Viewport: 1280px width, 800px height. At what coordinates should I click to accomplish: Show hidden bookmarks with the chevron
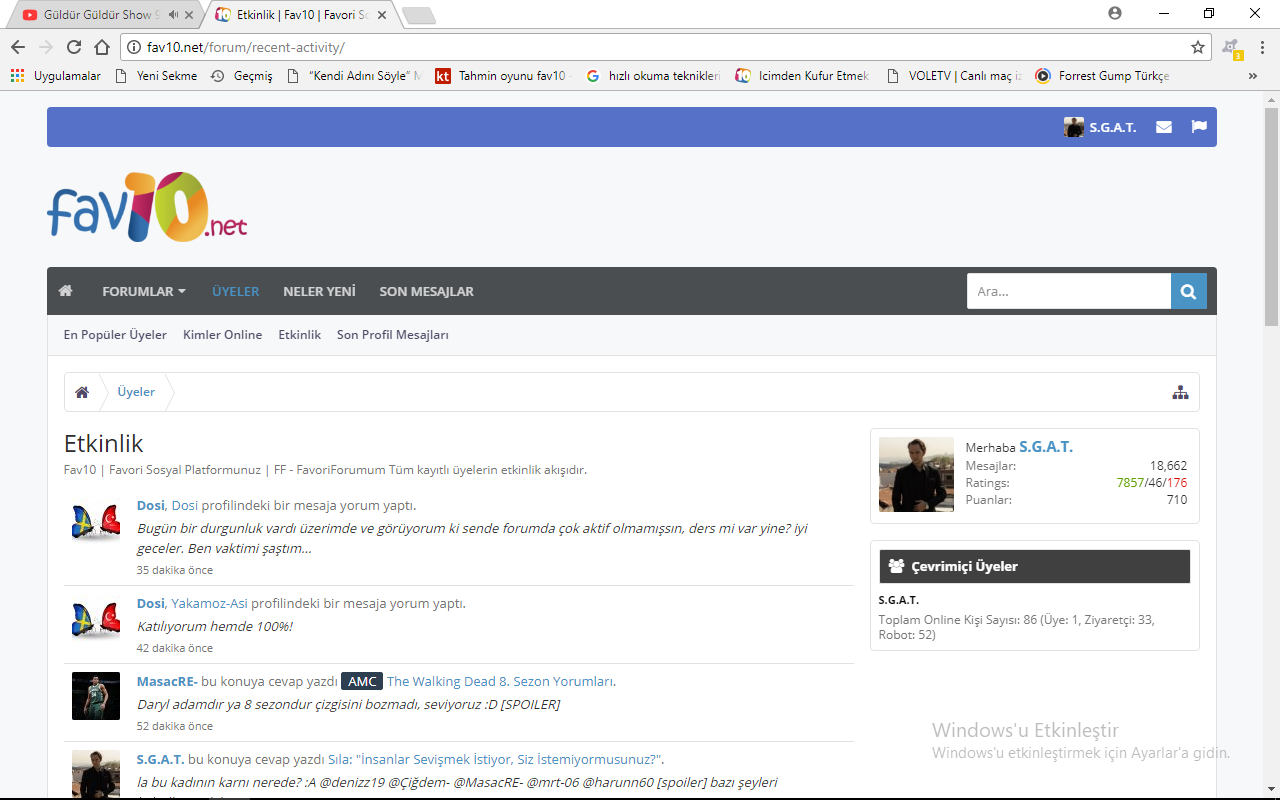[x=1253, y=76]
